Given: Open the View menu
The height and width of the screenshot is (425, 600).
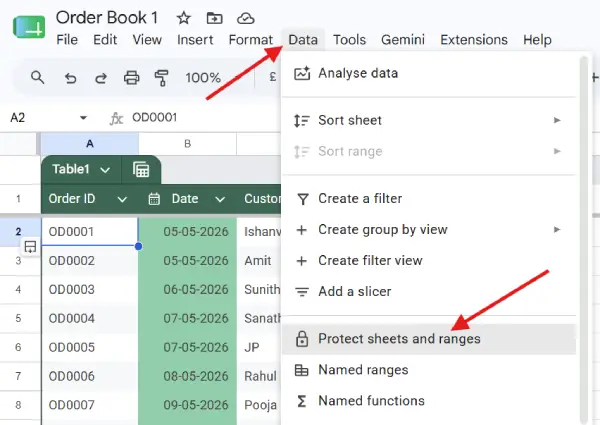Looking at the screenshot, I should tap(147, 40).
